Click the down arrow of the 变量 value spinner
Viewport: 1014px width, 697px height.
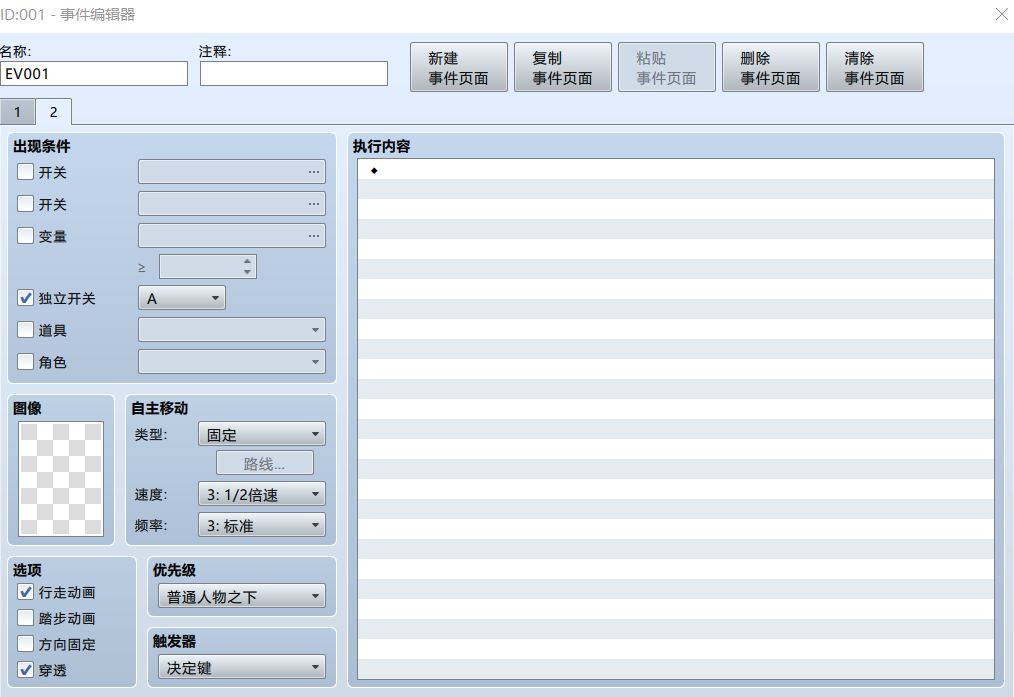pyautogui.click(x=247, y=272)
